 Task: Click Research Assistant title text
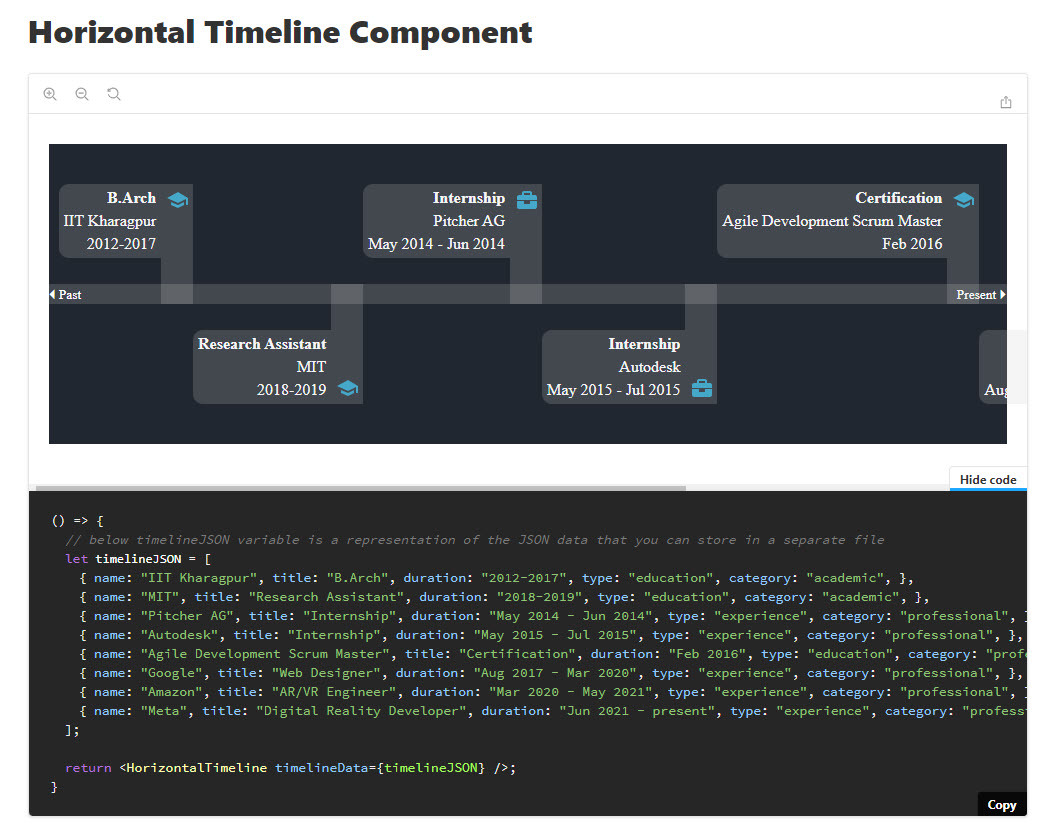(x=262, y=344)
